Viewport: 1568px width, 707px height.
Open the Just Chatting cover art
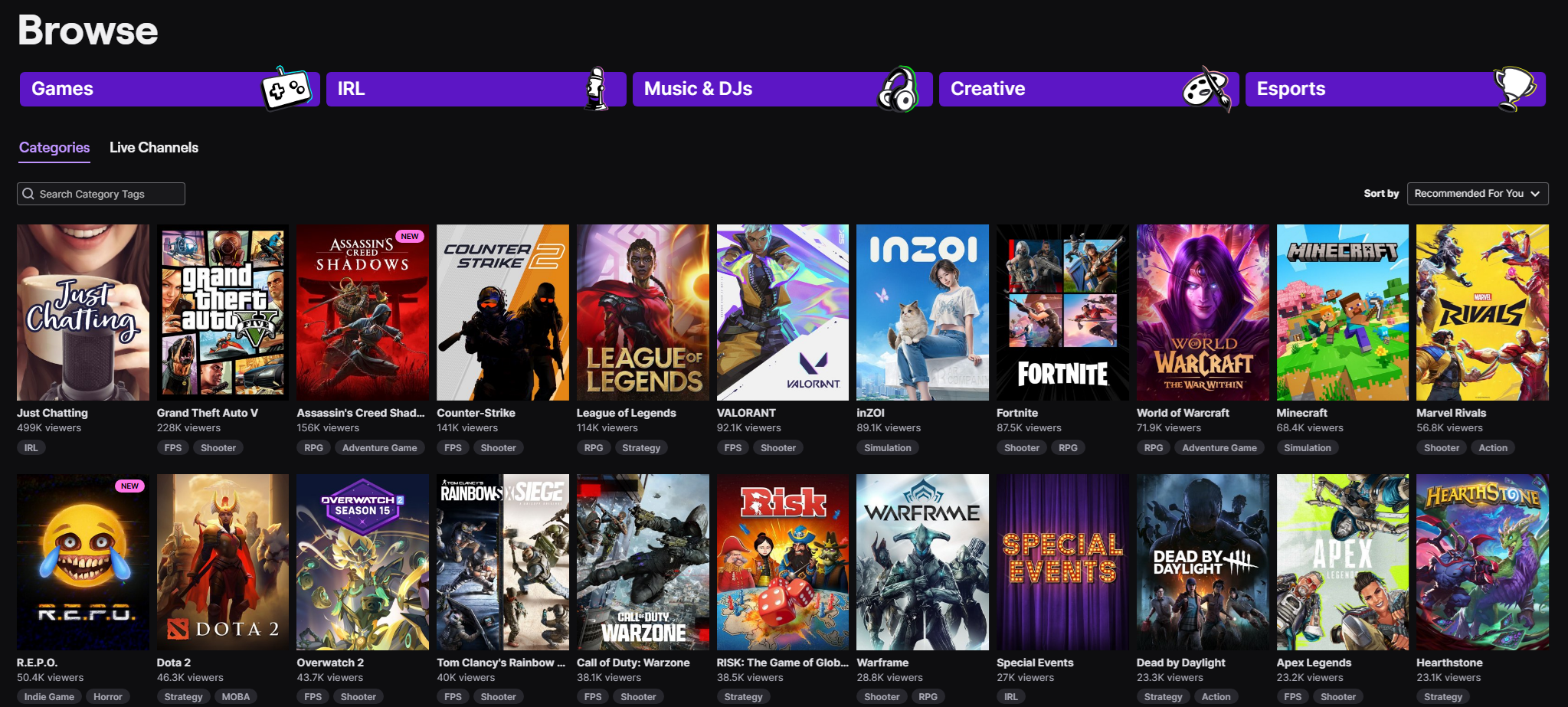pos(83,313)
